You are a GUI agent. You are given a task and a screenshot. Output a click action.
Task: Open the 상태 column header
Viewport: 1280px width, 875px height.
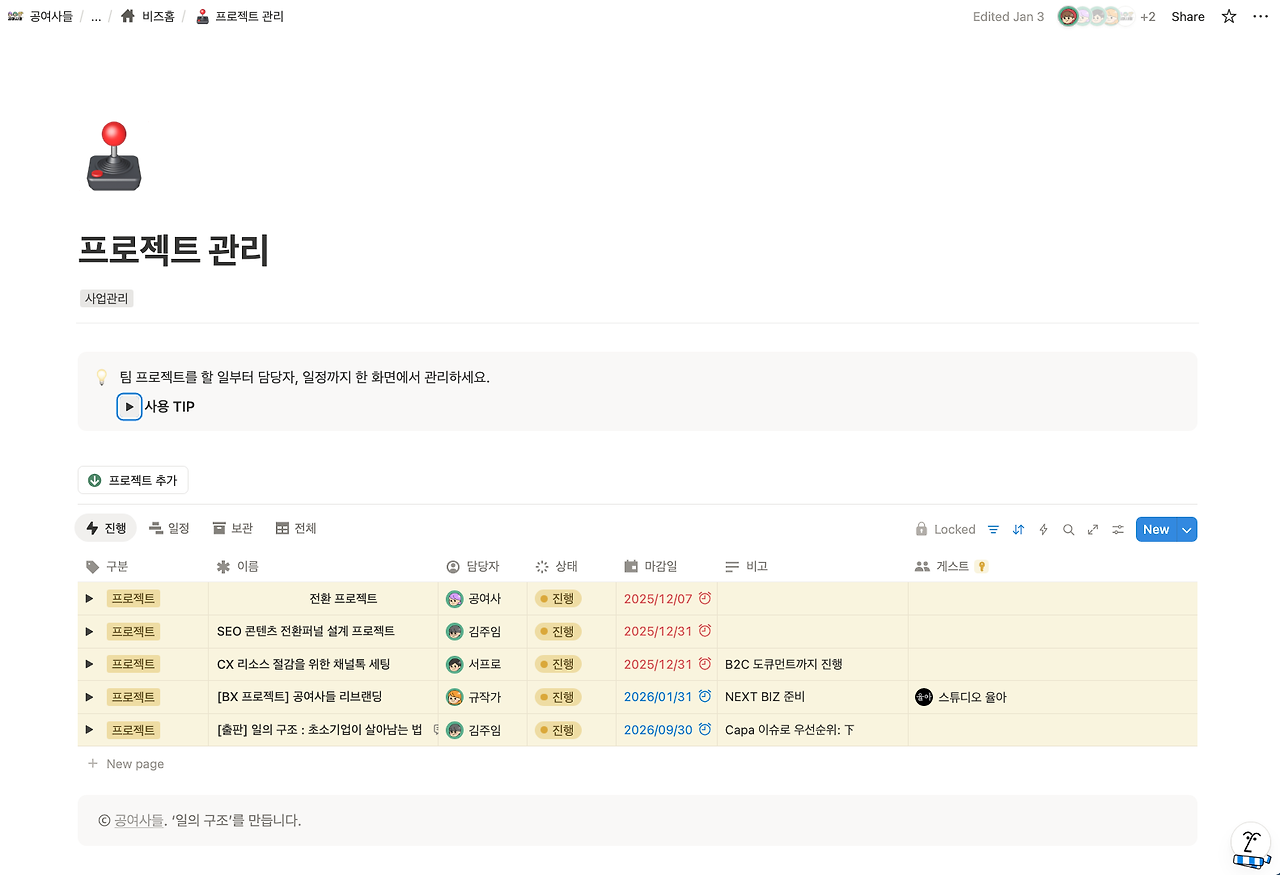(x=556, y=567)
